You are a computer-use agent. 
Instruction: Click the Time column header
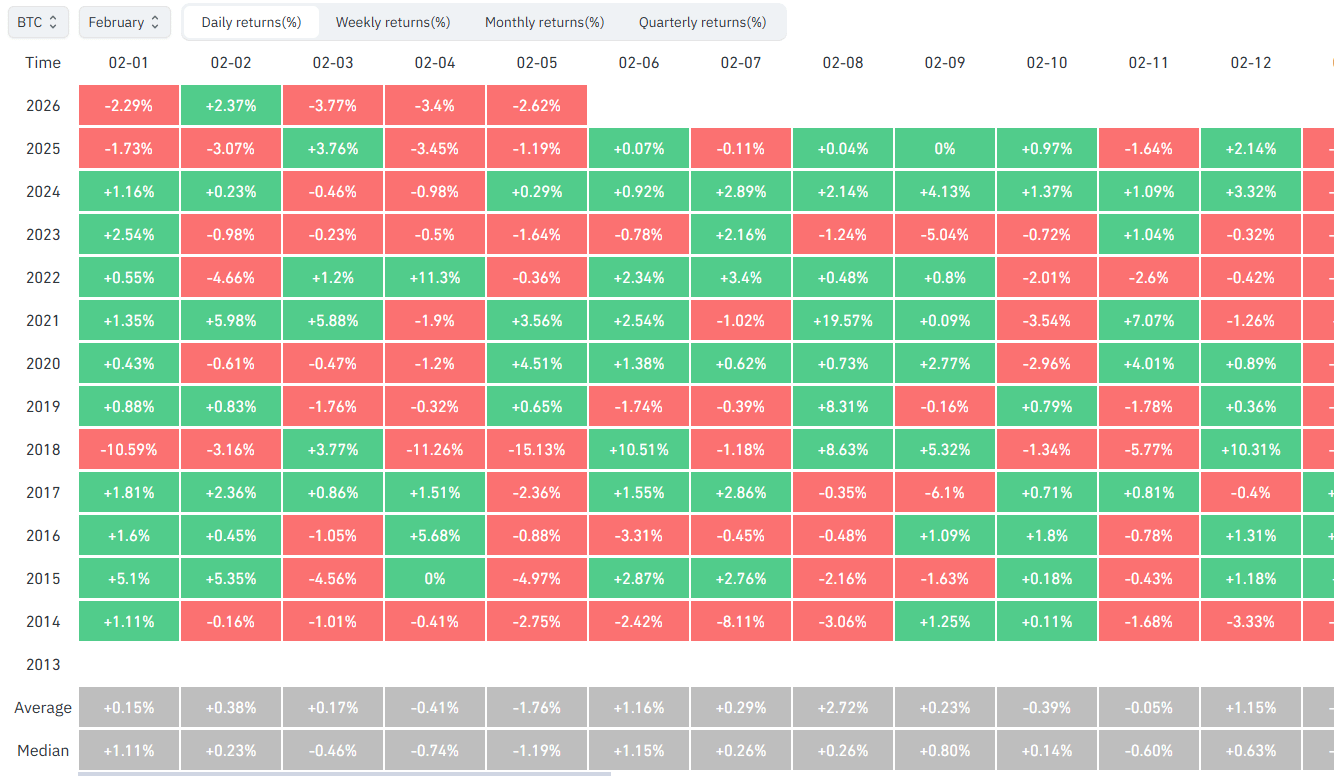[x=43, y=63]
